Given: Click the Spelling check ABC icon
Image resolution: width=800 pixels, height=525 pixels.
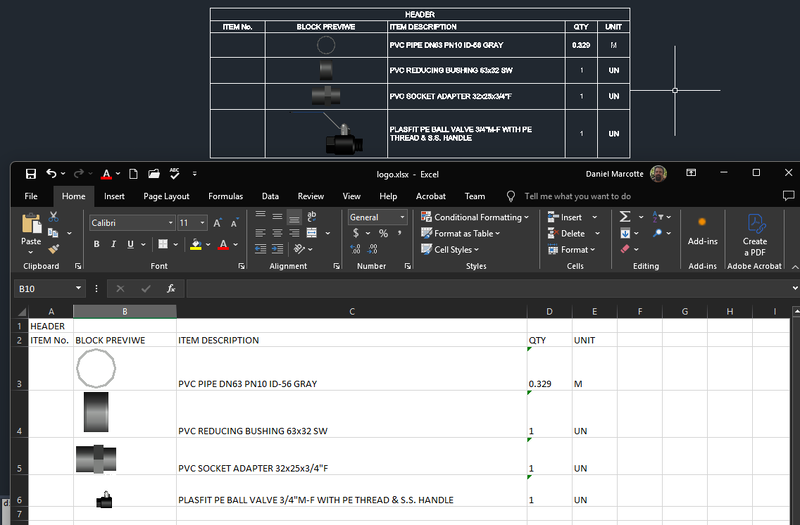Looking at the screenshot, I should (x=174, y=174).
